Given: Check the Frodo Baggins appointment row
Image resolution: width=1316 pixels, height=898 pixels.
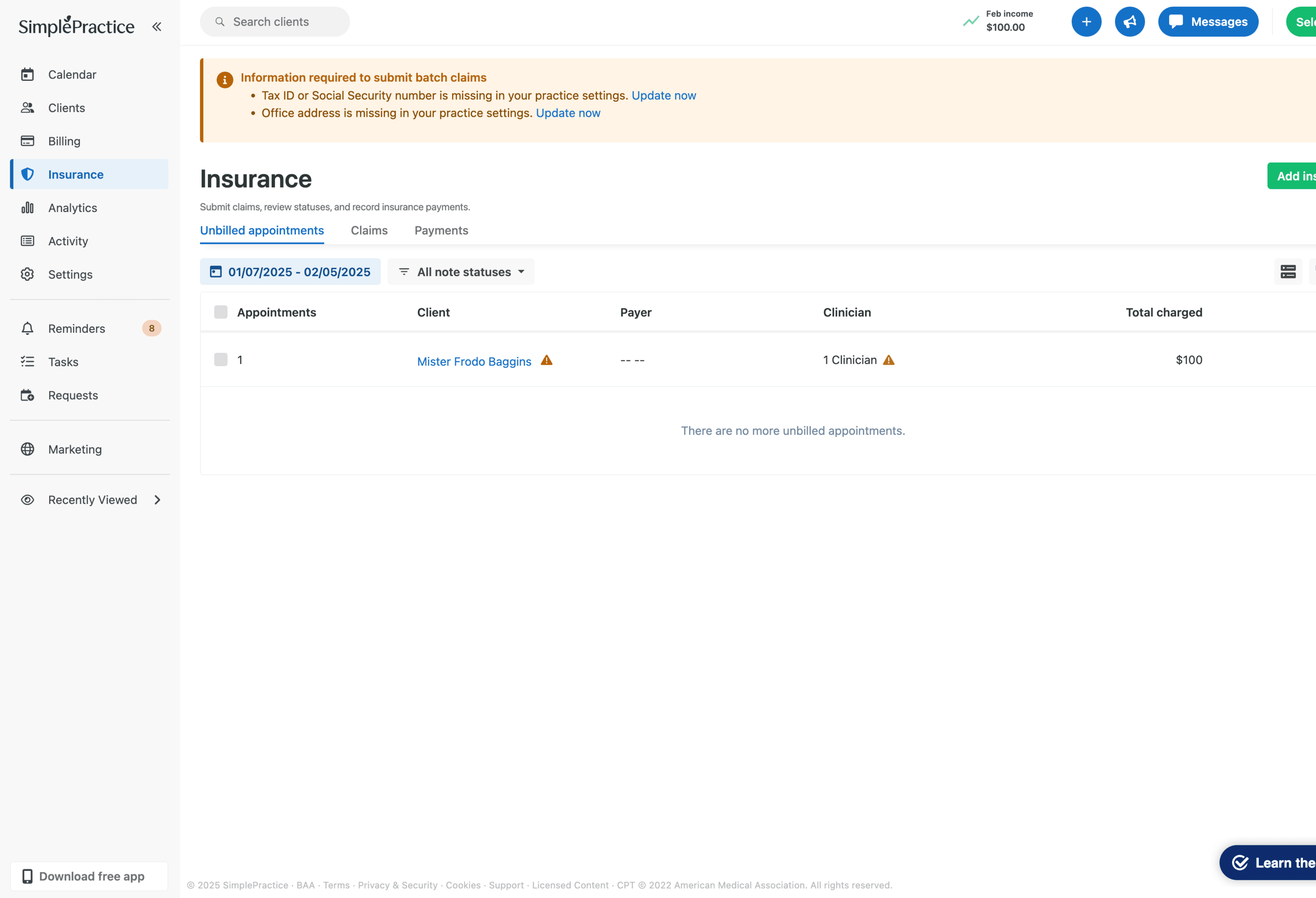Looking at the screenshot, I should pyautogui.click(x=220, y=360).
